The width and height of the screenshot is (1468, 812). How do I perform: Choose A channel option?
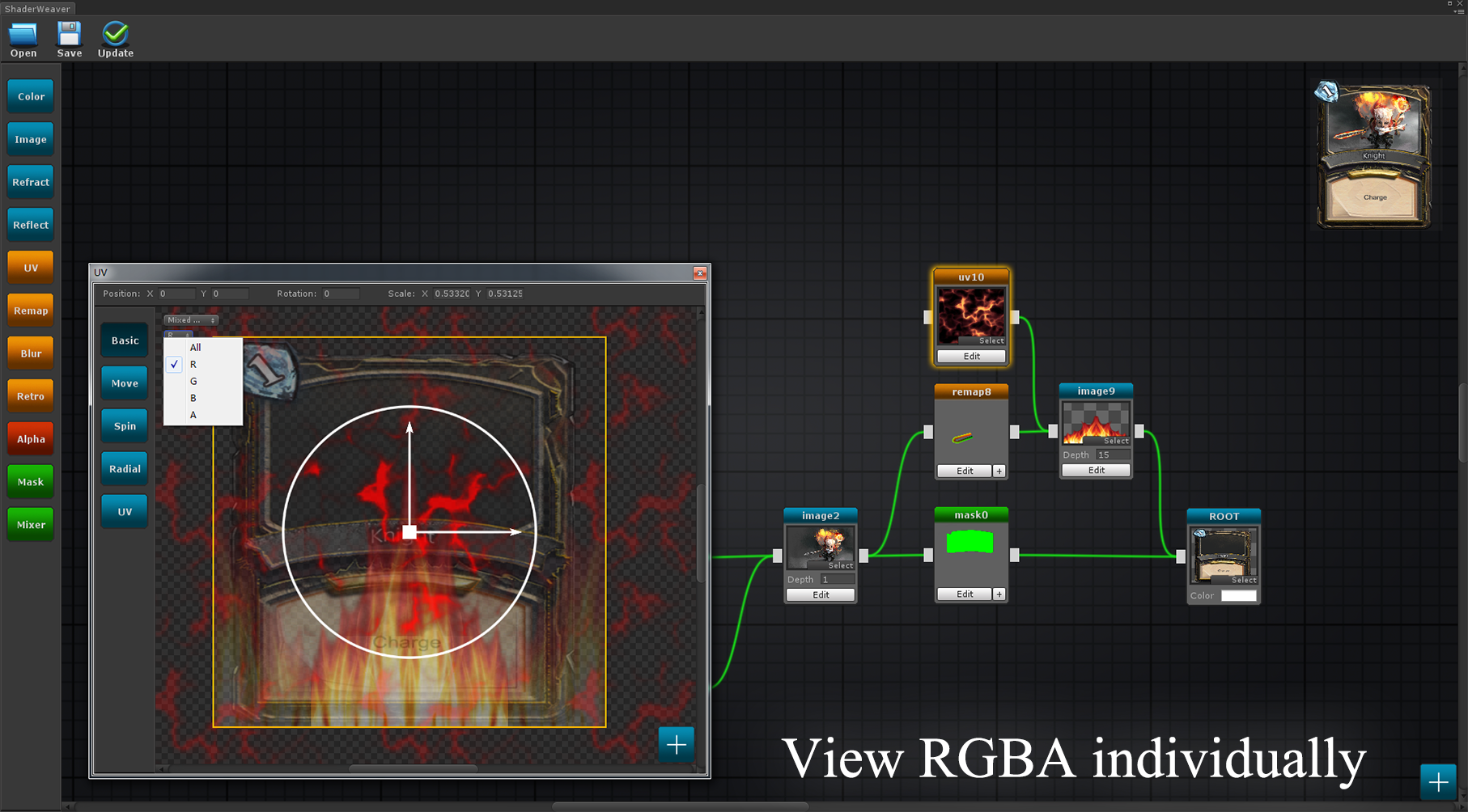pyautogui.click(x=203, y=415)
